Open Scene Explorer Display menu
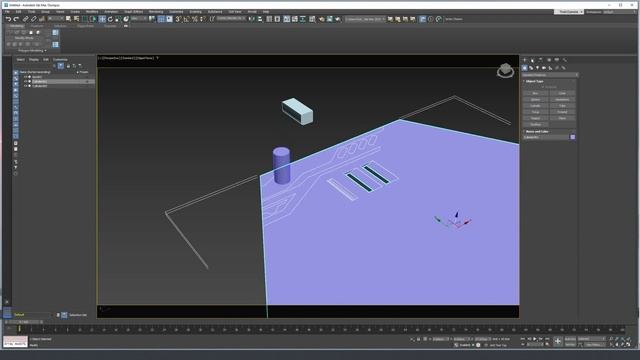Image resolution: width=640 pixels, height=360 pixels. click(33, 60)
